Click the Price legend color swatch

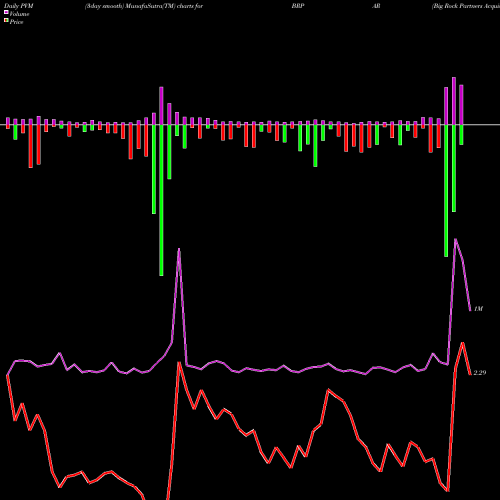(6, 20)
